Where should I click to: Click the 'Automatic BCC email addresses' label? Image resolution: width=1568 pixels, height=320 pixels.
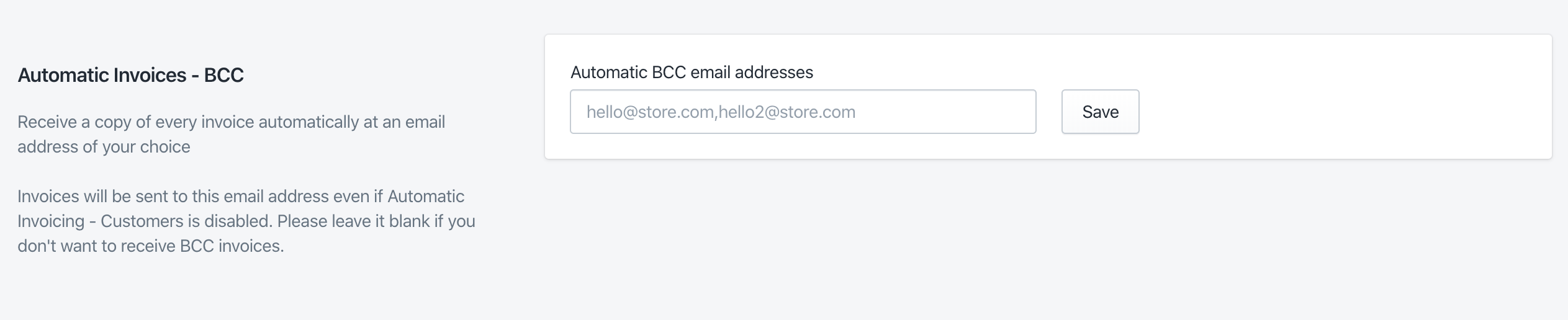coord(692,73)
